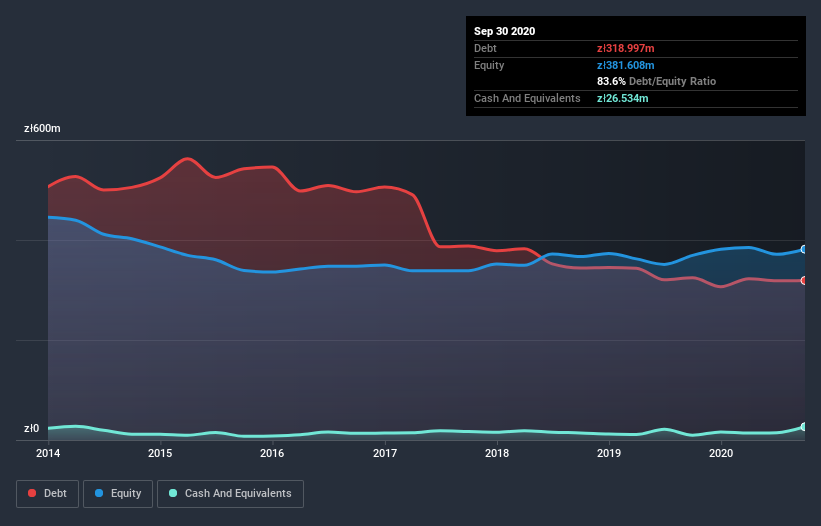This screenshot has height=526, width=821.
Task: Click the 2017 x-axis label
Action: 385,453
